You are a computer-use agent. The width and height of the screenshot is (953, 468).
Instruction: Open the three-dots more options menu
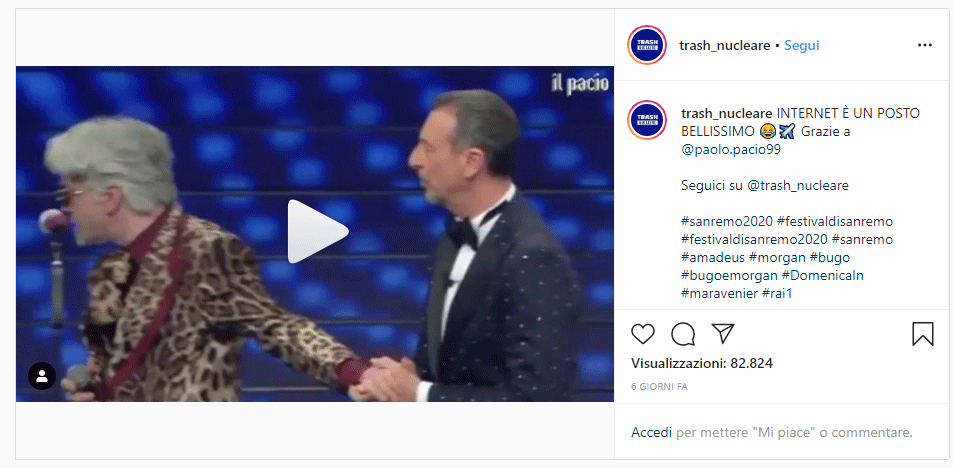click(x=924, y=46)
